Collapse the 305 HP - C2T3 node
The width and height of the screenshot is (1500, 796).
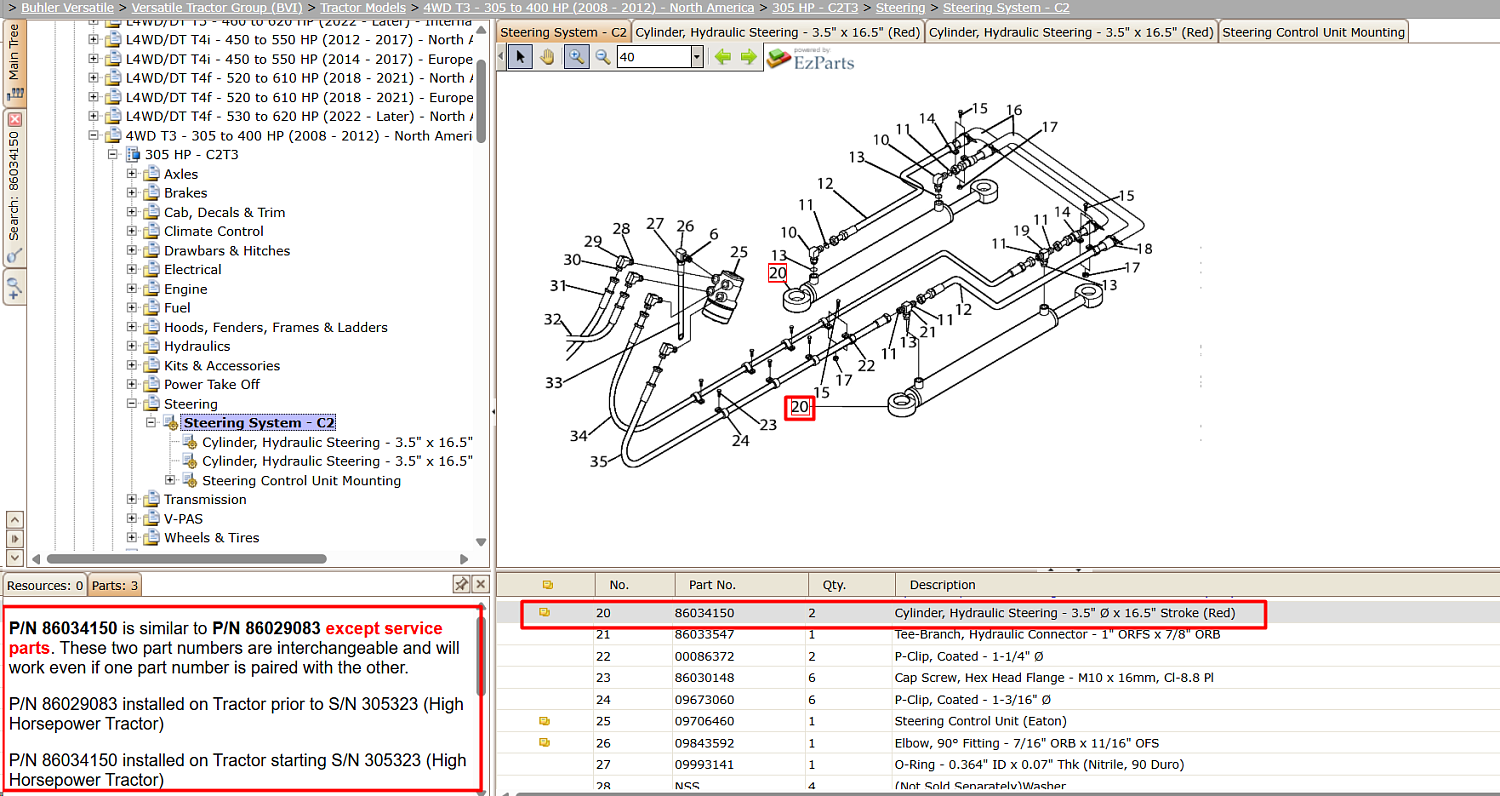tap(113, 155)
